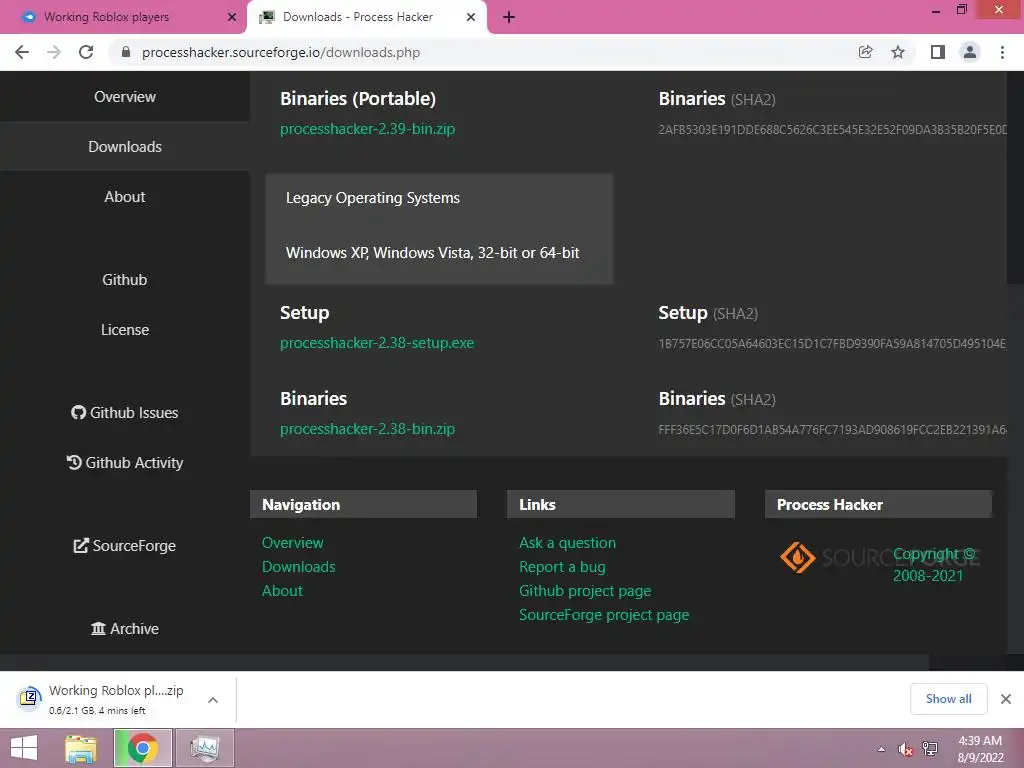Click the Windows Start button

[24, 748]
